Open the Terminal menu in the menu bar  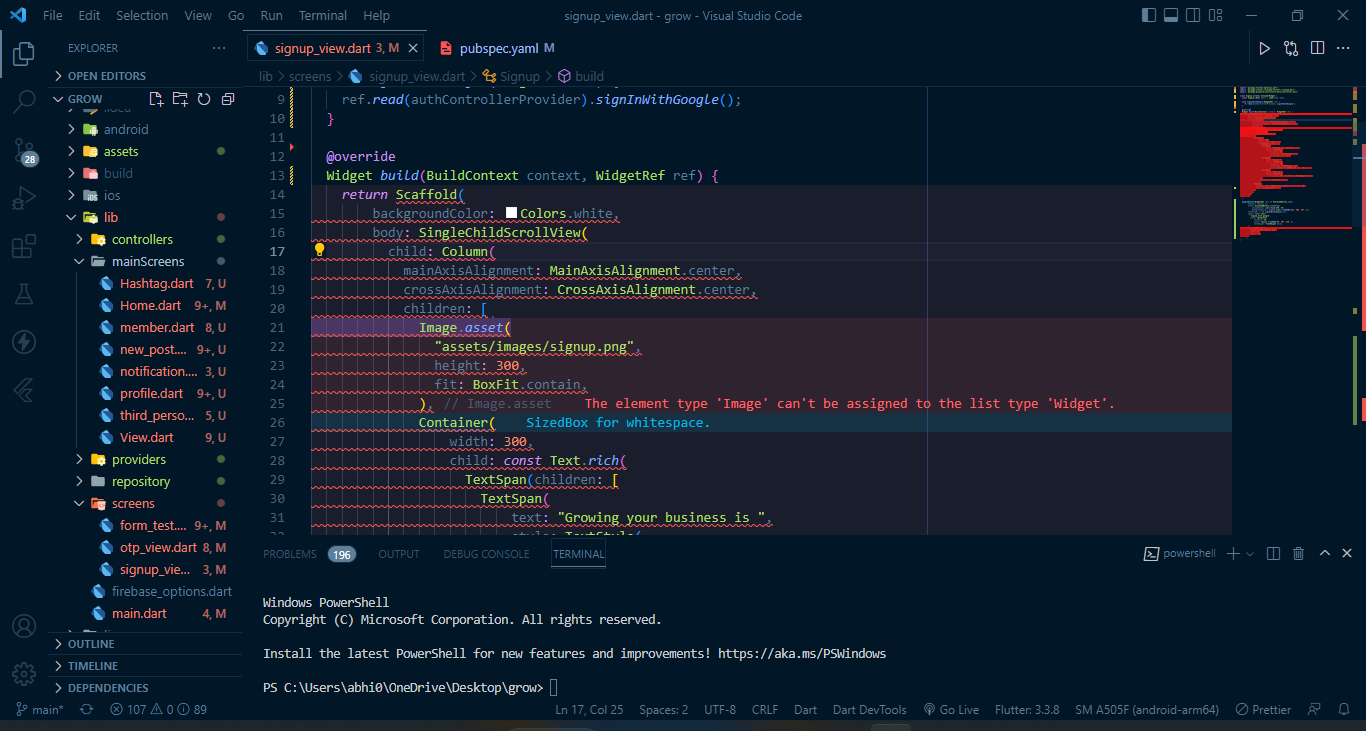click(x=323, y=16)
